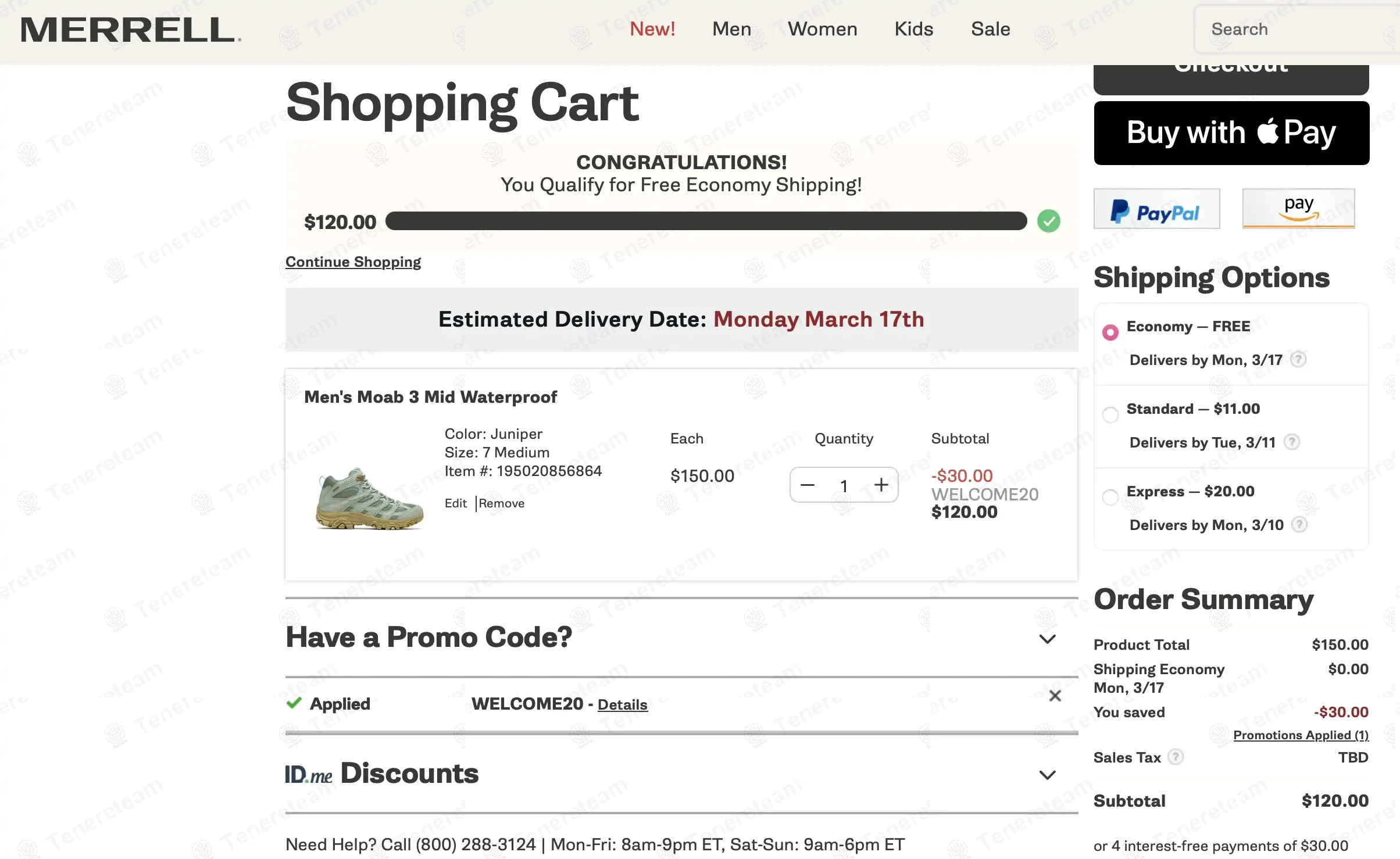
Task: Select Express $20.00 shipping option
Action: (x=1110, y=497)
